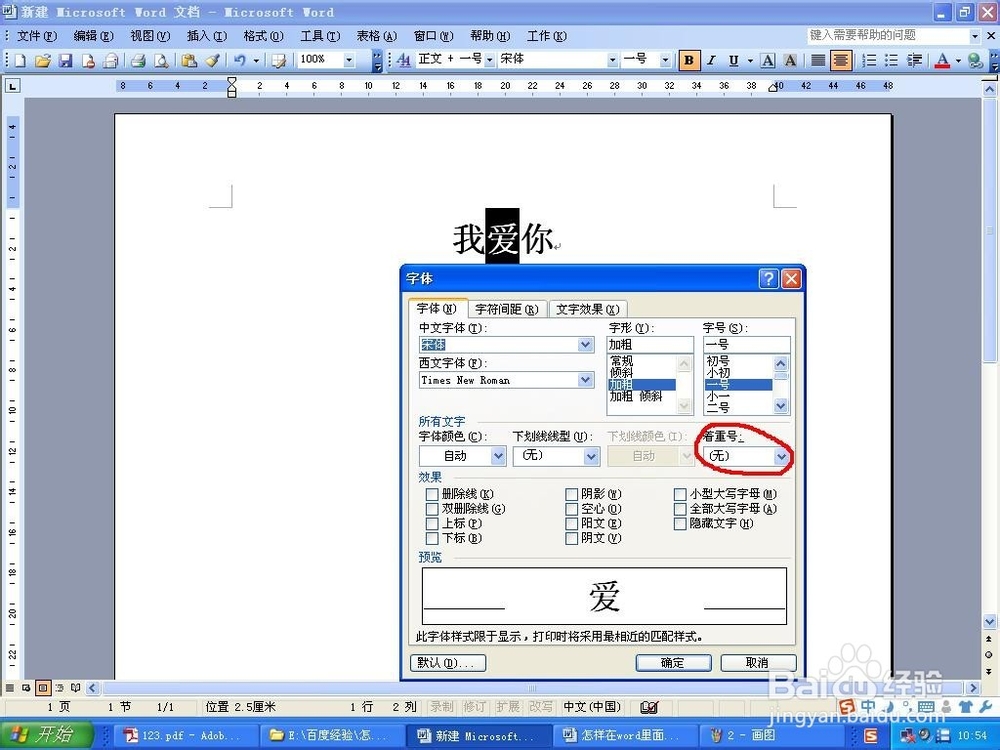Open the 插入 menu in the menu bar
The height and width of the screenshot is (750, 1000).
click(x=203, y=35)
